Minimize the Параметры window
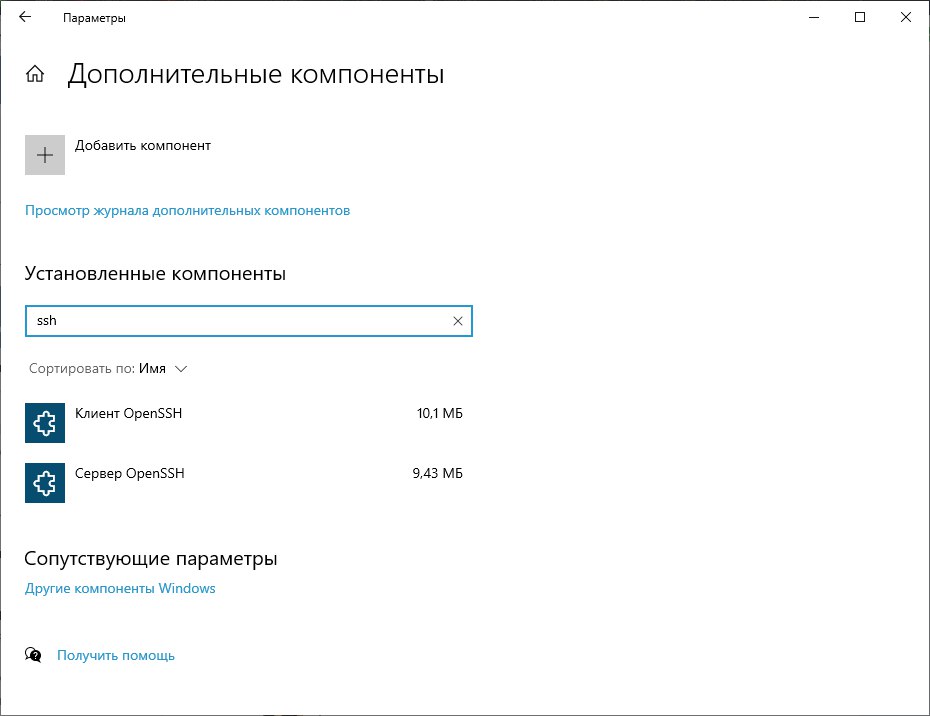The image size is (930, 716). 814,17
